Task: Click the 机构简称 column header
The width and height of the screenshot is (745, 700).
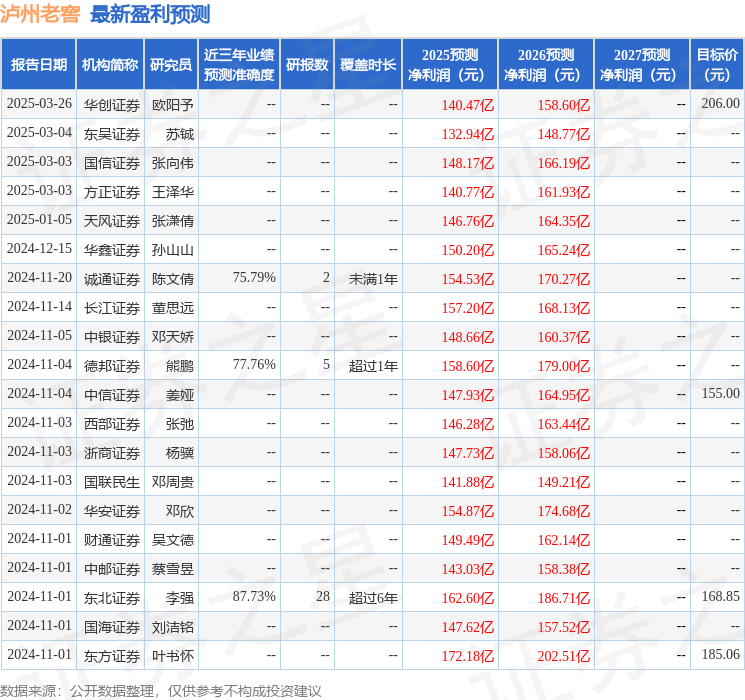Action: coord(110,65)
